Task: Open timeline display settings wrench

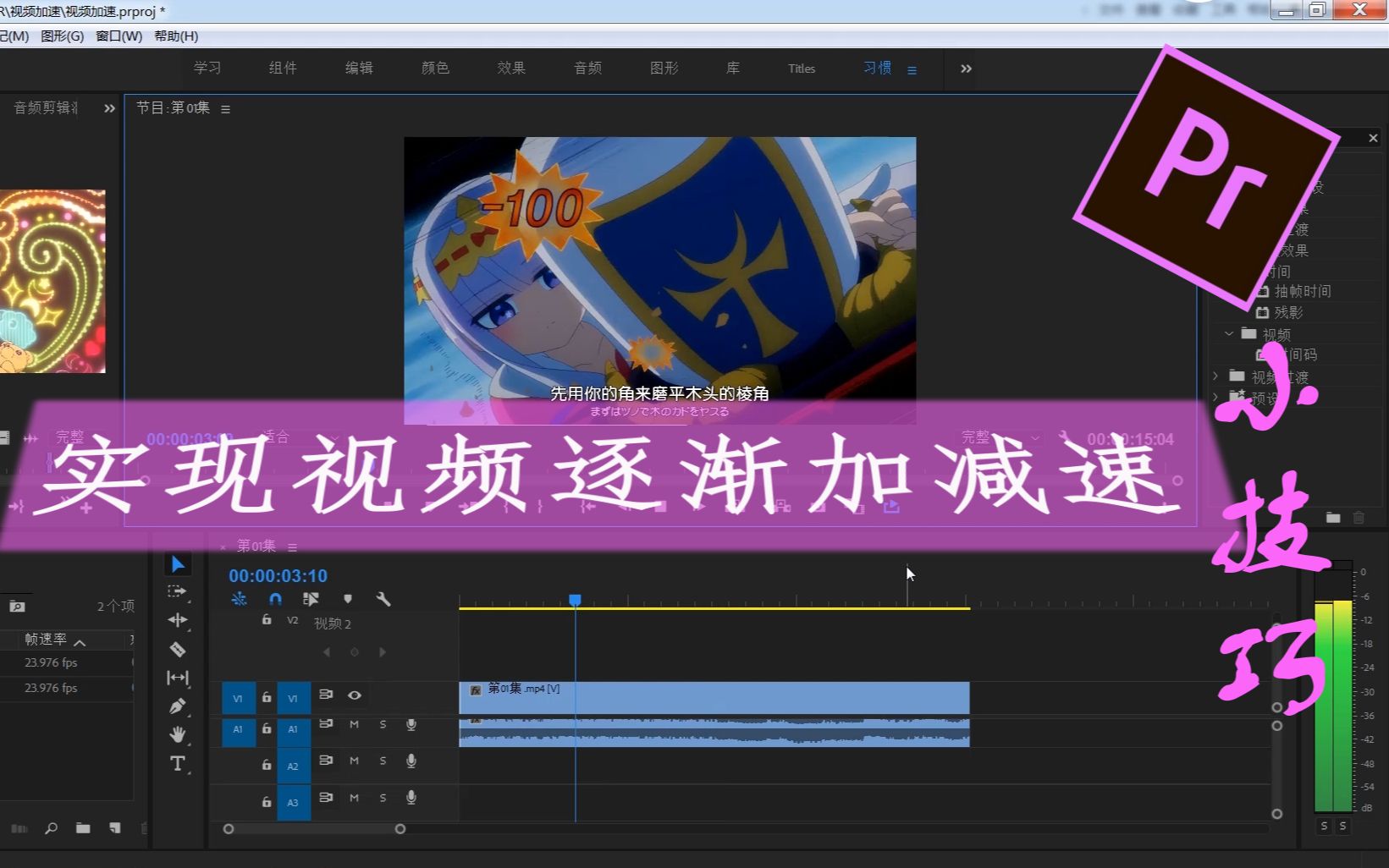Action: pos(383,599)
